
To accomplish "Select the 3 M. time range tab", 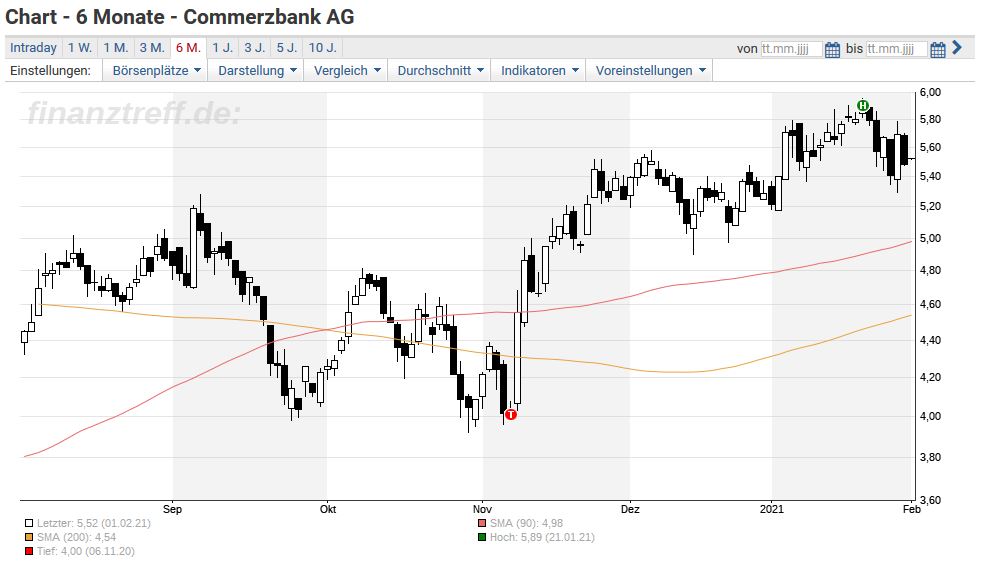I will pos(152,48).
